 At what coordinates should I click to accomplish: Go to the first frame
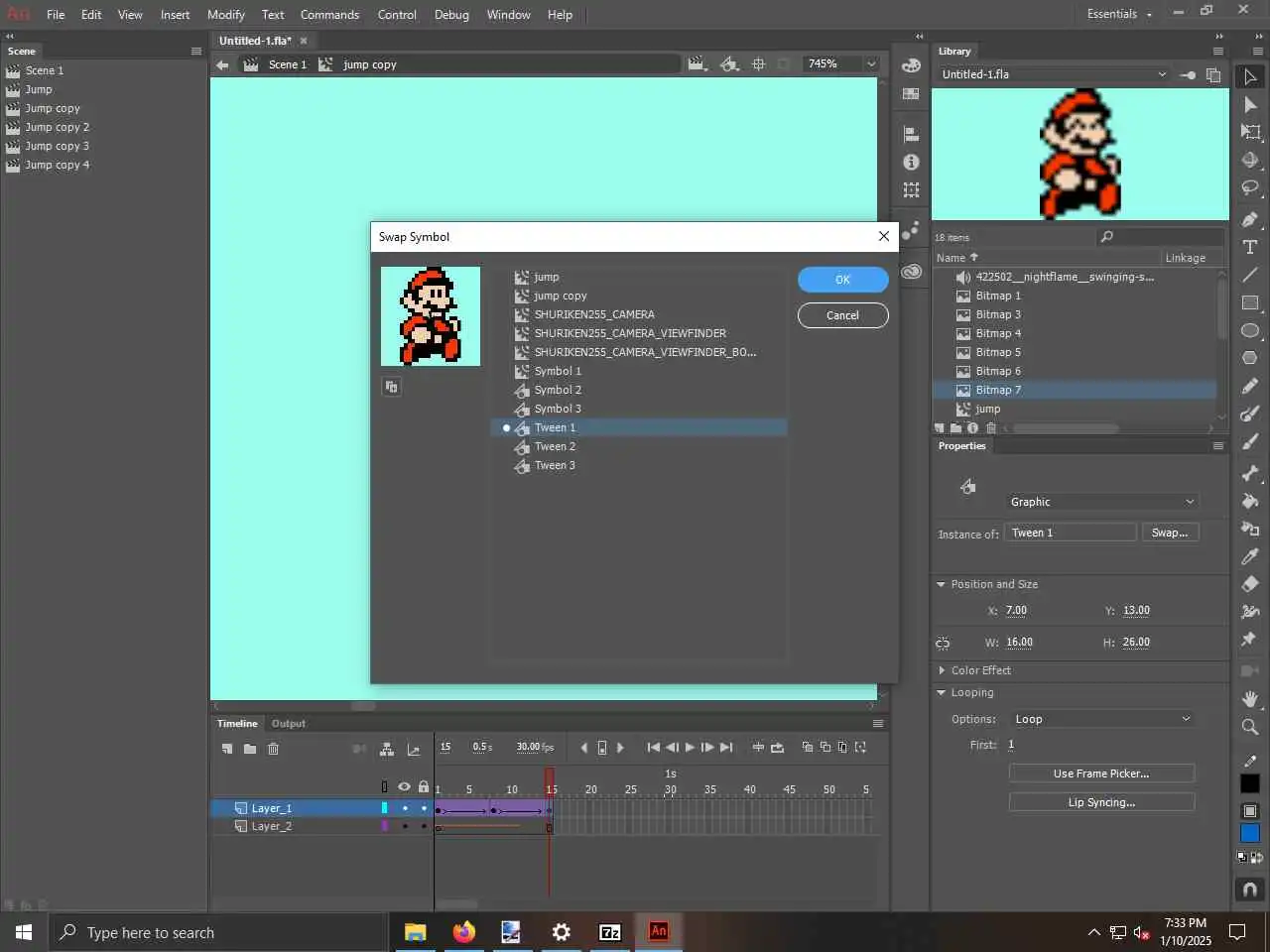tap(653, 748)
